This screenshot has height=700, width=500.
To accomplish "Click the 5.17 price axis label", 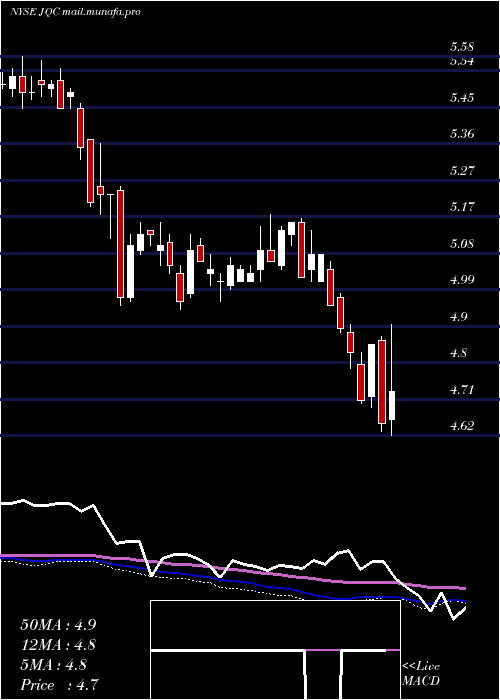I will coord(462,207).
